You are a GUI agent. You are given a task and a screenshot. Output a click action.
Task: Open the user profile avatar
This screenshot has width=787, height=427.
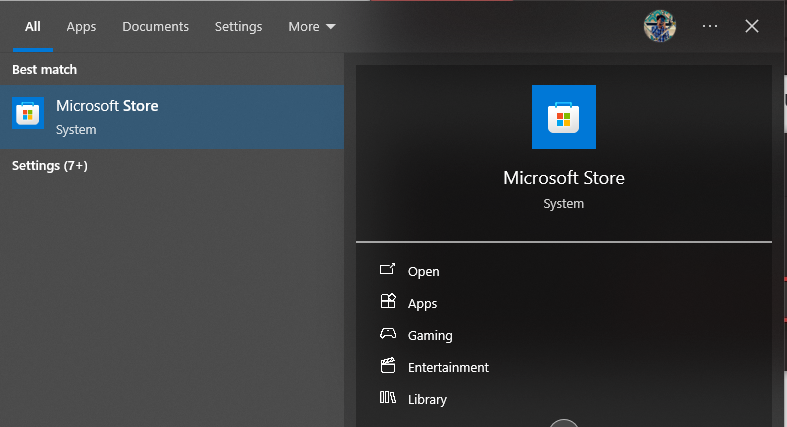[660, 27]
